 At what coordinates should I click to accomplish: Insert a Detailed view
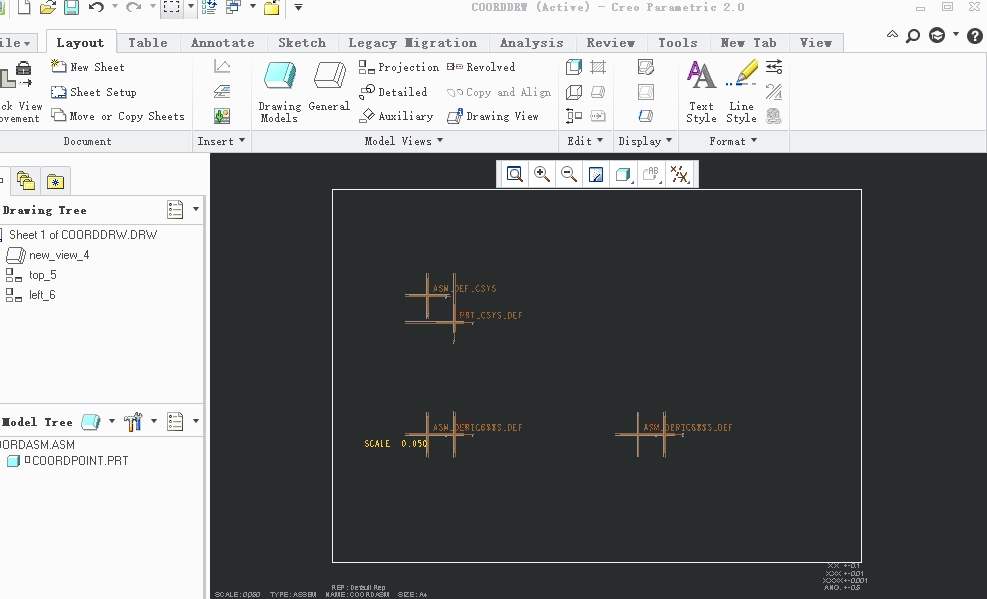coord(393,92)
